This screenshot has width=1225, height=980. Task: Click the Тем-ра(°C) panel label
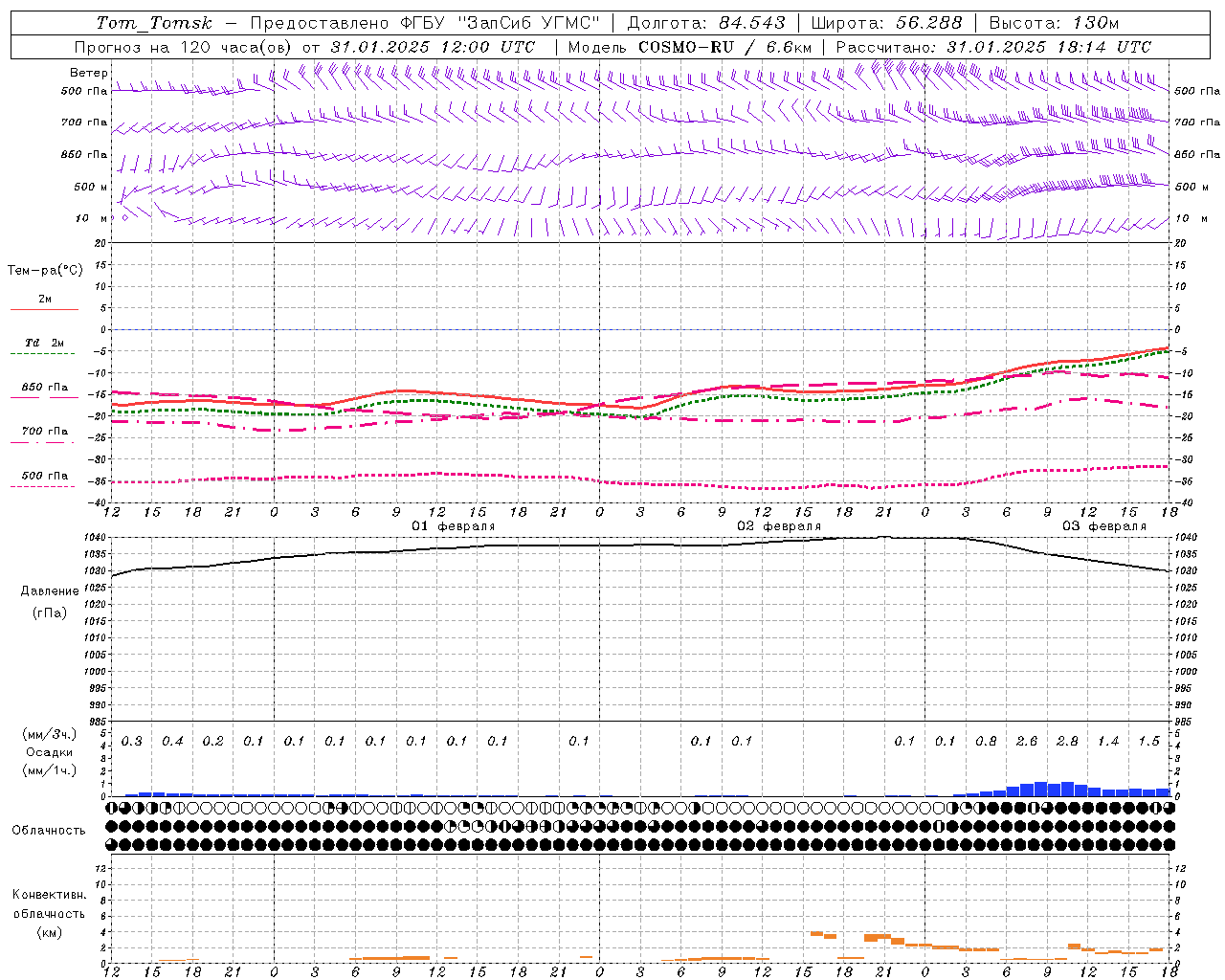coord(45,271)
